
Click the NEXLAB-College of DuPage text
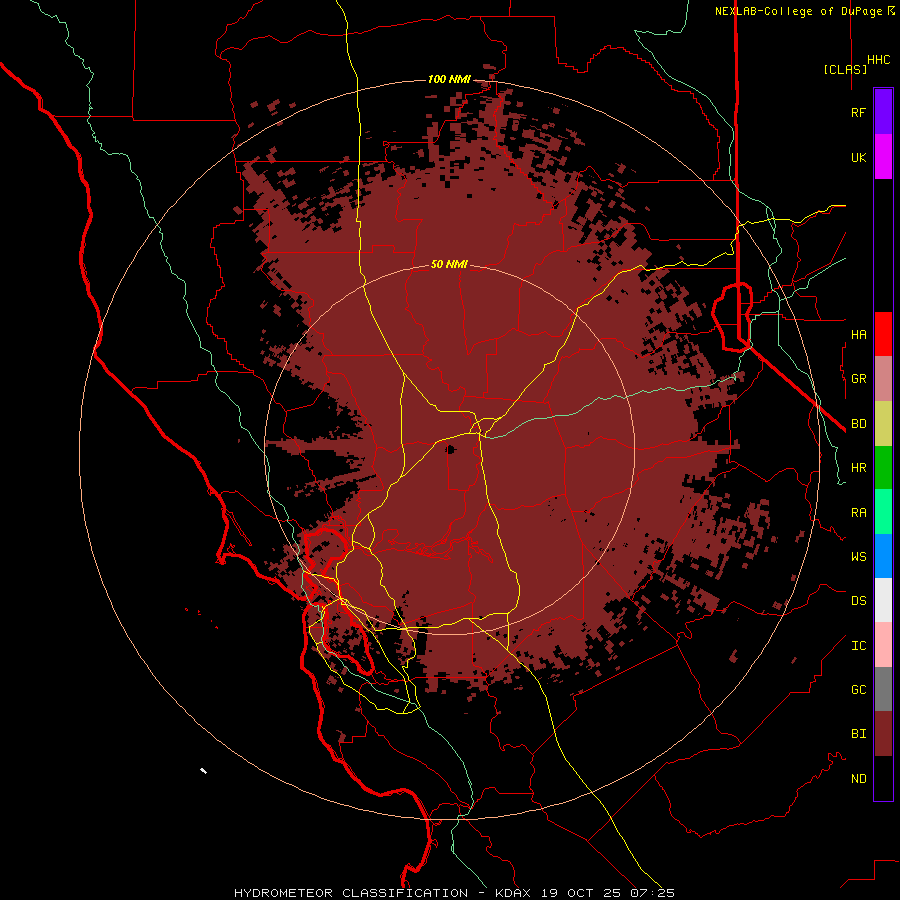click(800, 11)
